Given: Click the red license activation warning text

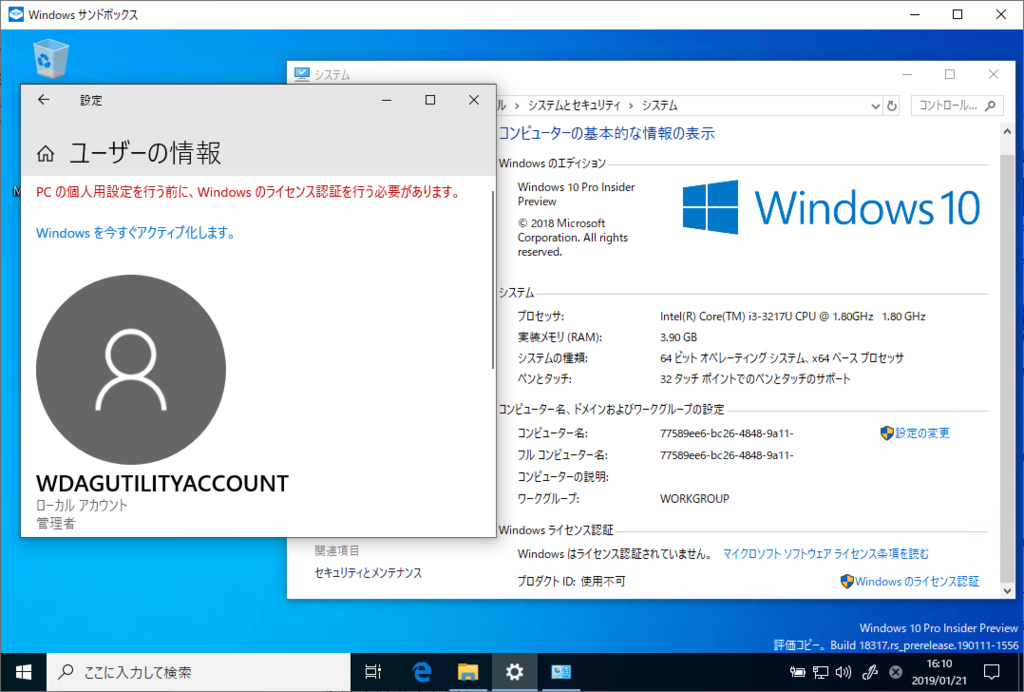Looking at the screenshot, I should pyautogui.click(x=248, y=193).
